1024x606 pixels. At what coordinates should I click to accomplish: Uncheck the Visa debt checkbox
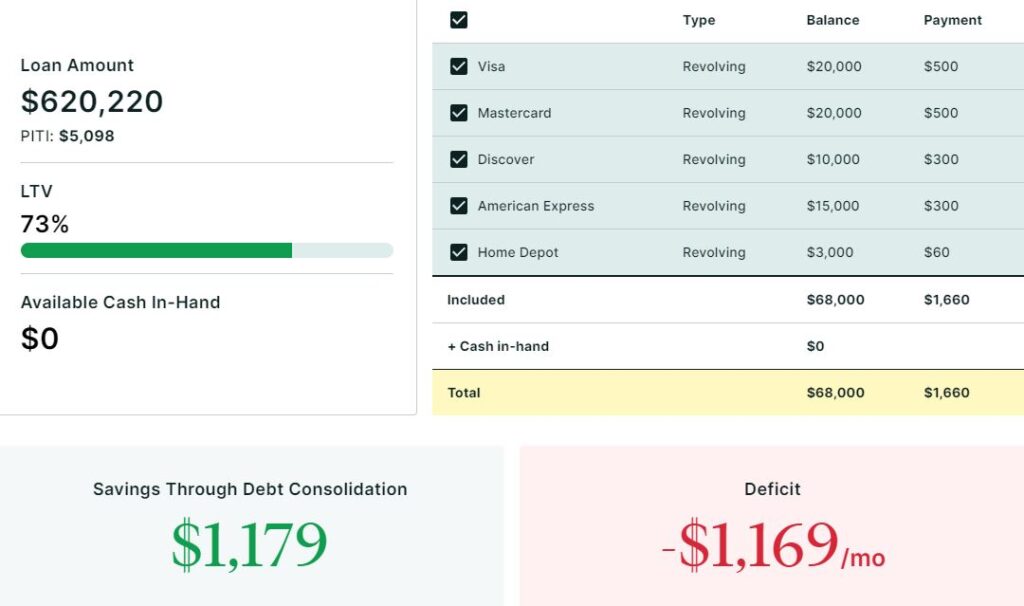pos(459,67)
